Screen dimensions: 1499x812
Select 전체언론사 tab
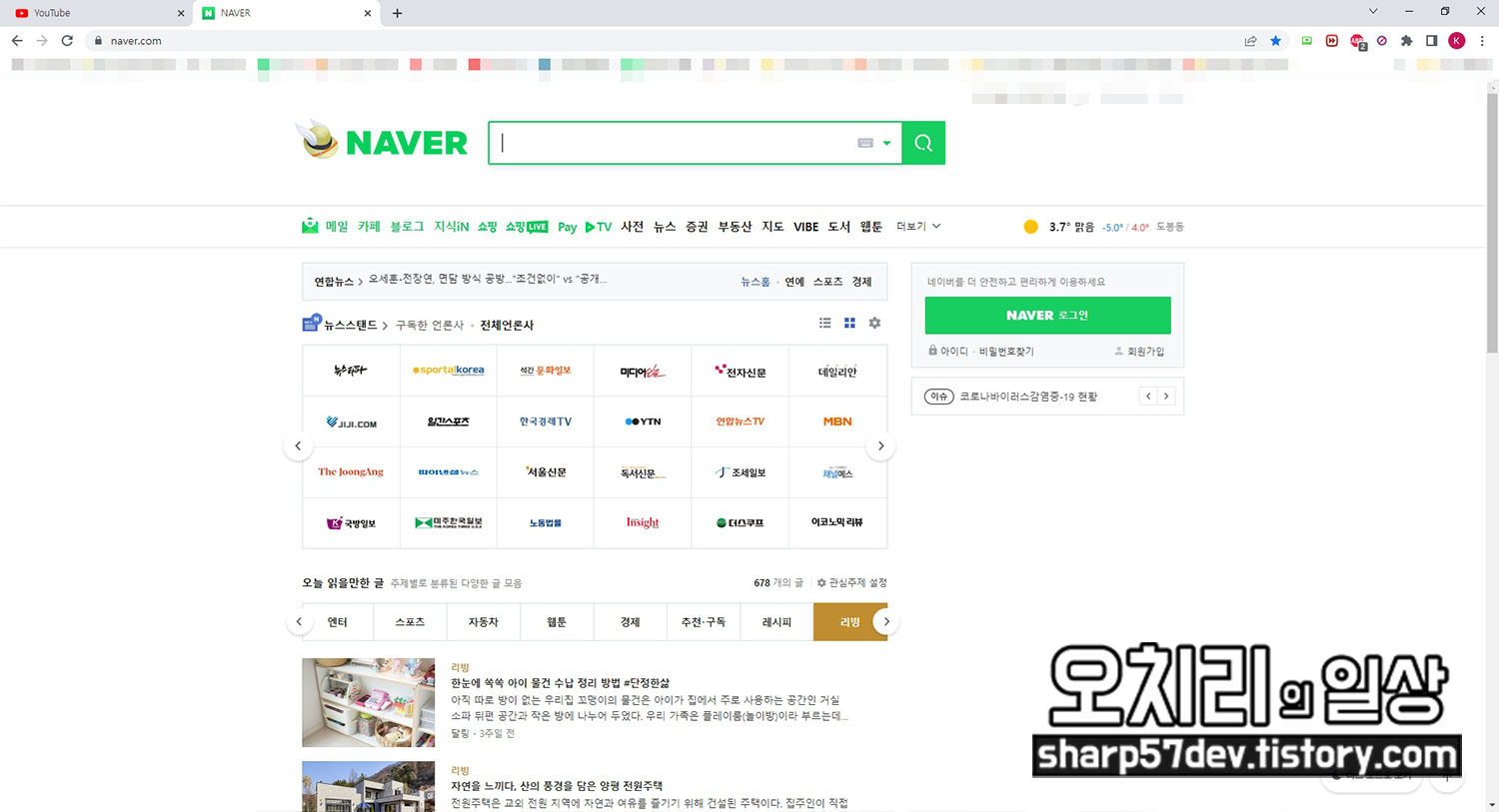pyautogui.click(x=507, y=325)
